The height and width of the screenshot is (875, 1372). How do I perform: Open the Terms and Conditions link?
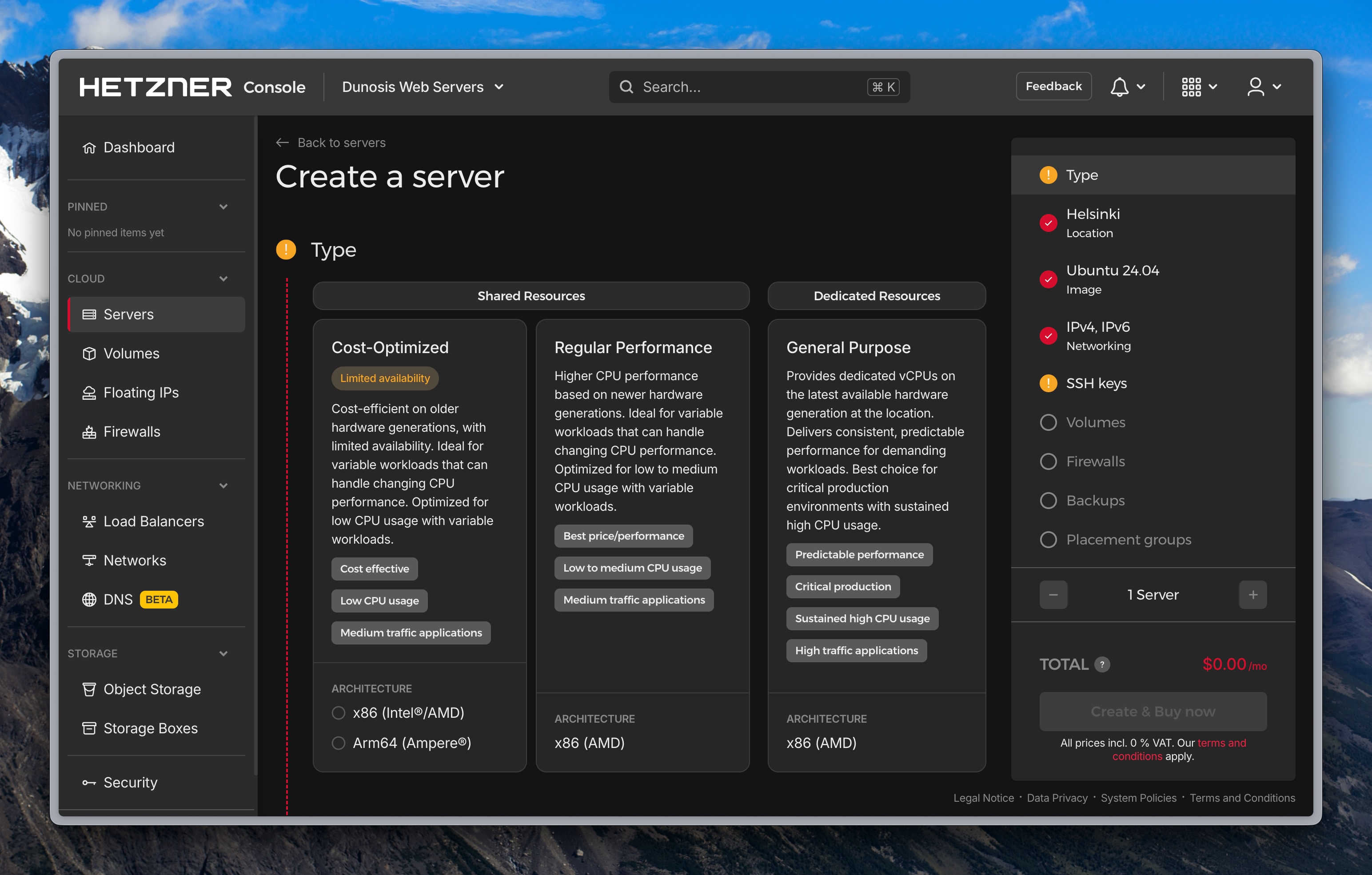(x=1243, y=798)
